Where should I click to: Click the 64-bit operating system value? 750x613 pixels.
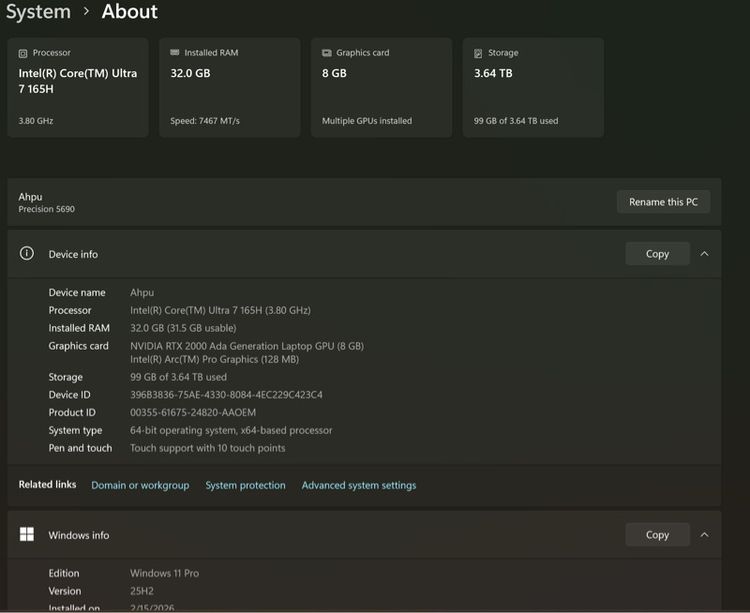pyautogui.click(x=231, y=430)
